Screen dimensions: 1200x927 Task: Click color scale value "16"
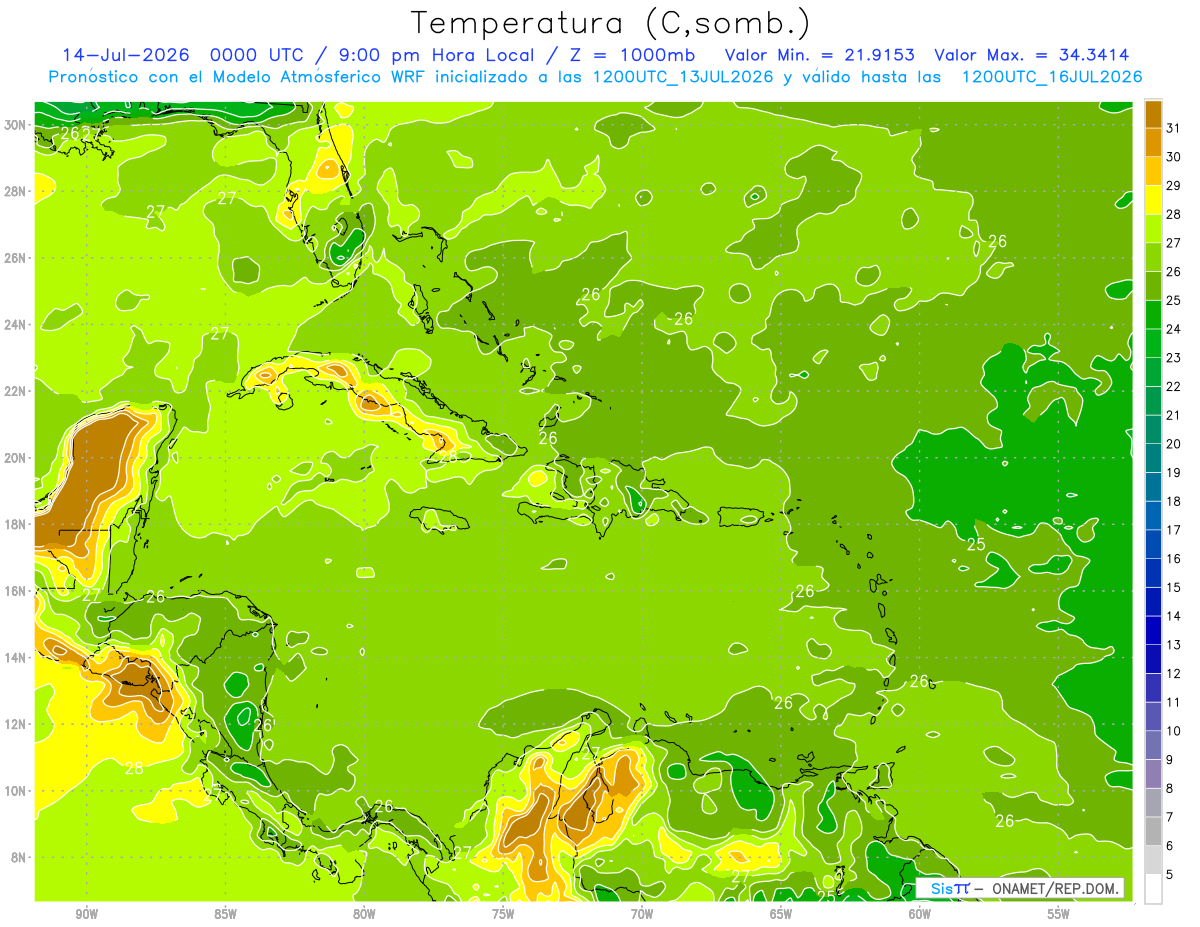pyautogui.click(x=1174, y=558)
